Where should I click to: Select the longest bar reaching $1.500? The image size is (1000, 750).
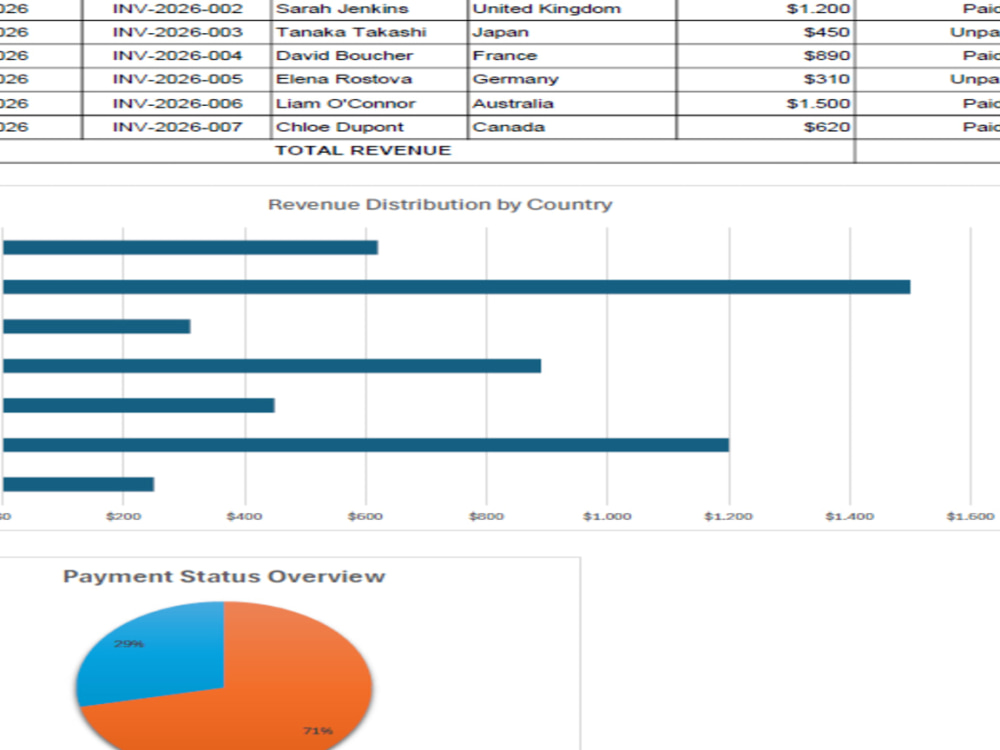[457, 287]
